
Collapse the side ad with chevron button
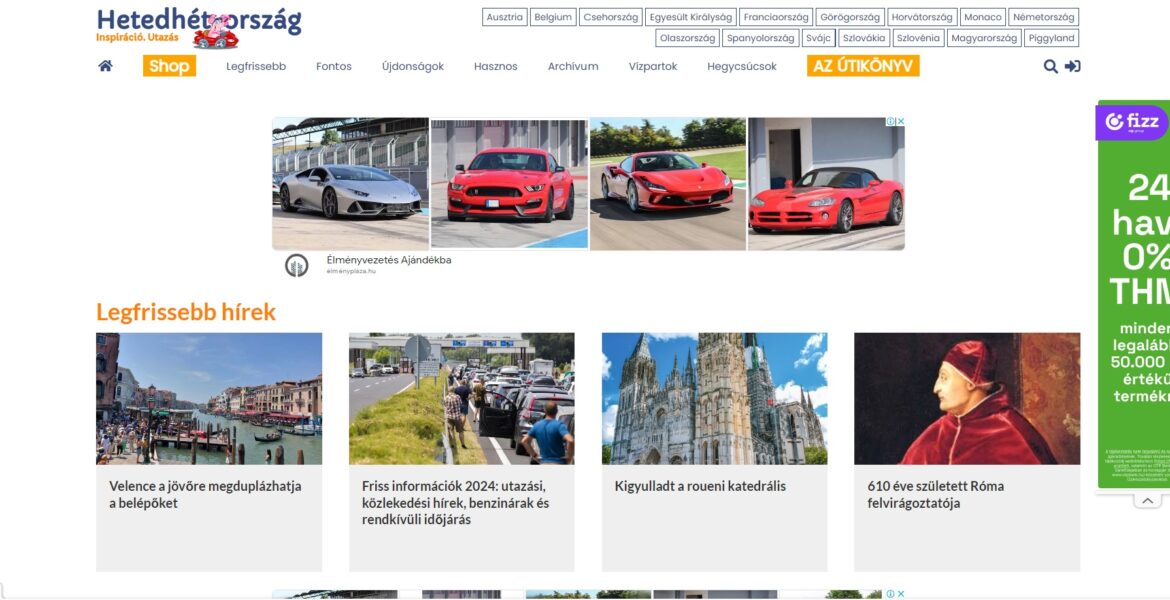(1148, 500)
